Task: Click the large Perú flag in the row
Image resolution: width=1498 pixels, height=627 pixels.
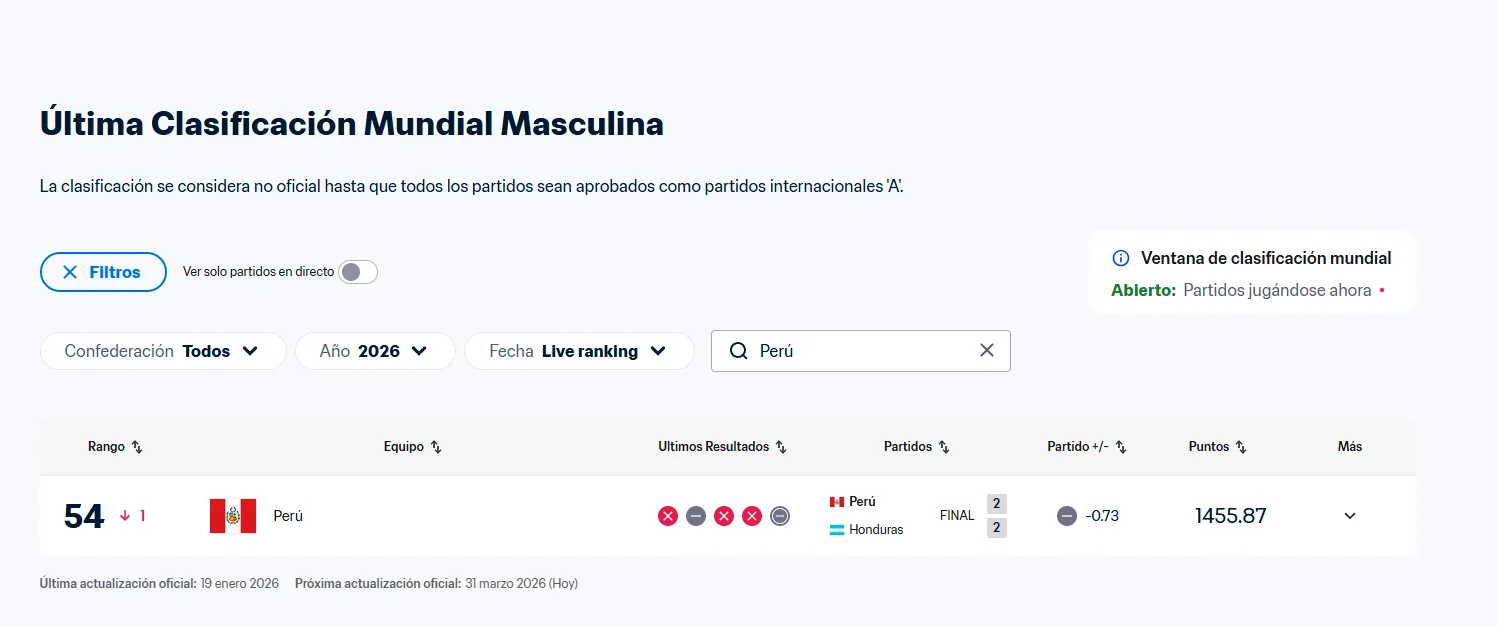Action: point(233,516)
